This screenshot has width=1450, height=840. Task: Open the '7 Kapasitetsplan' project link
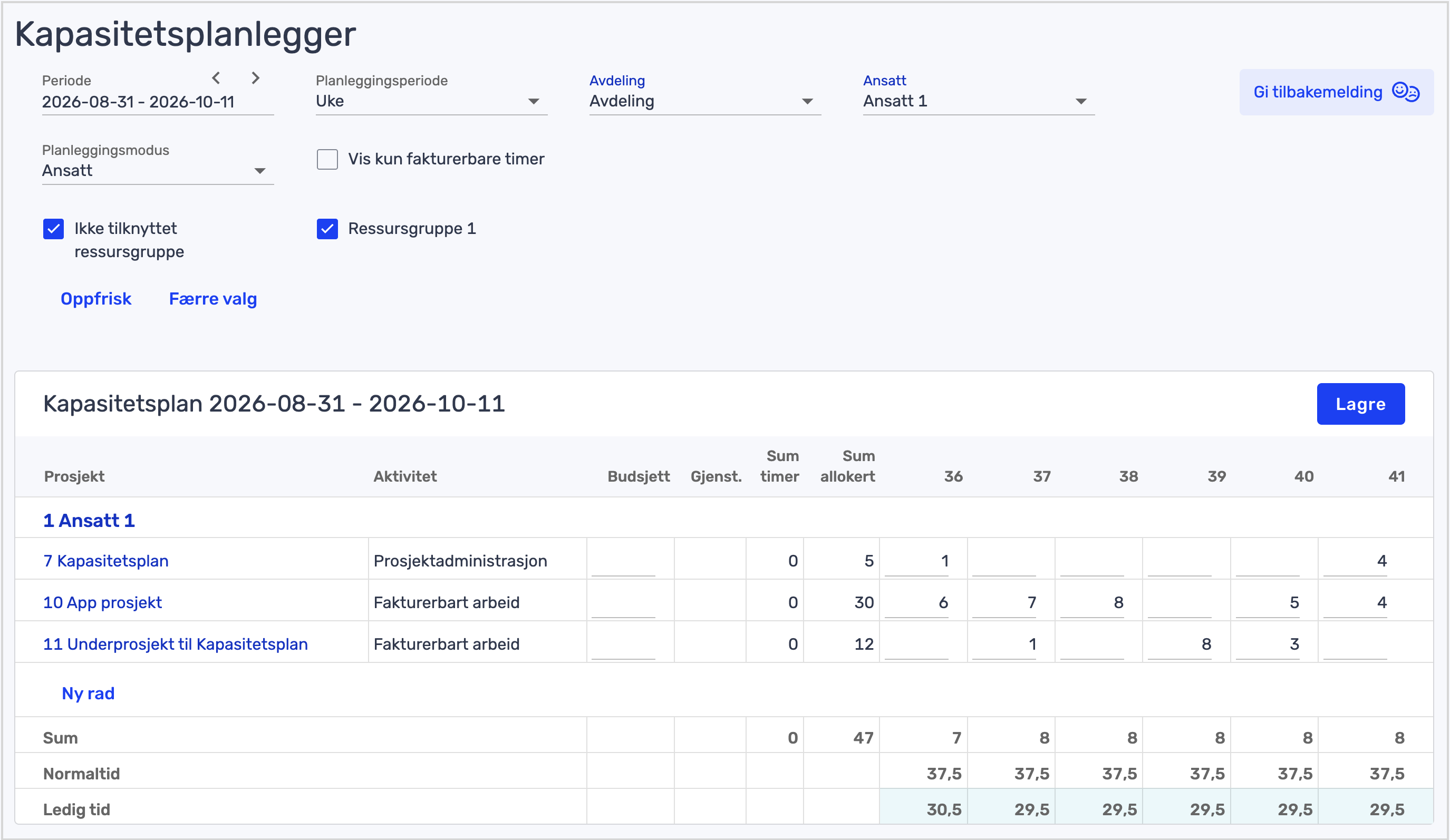click(106, 561)
